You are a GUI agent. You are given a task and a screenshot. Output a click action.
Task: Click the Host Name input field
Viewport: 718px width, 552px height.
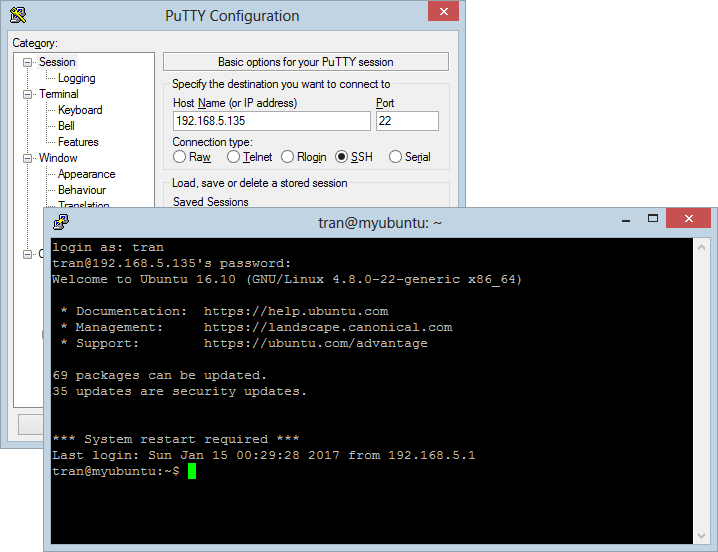[x=272, y=121]
